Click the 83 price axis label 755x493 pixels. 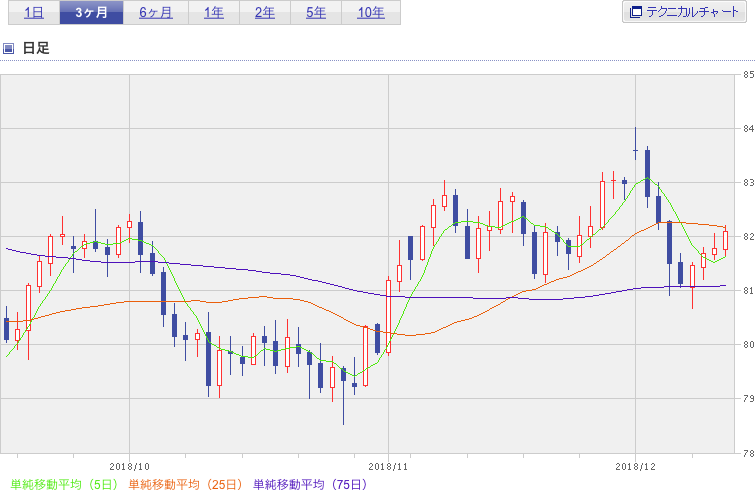tap(748, 182)
